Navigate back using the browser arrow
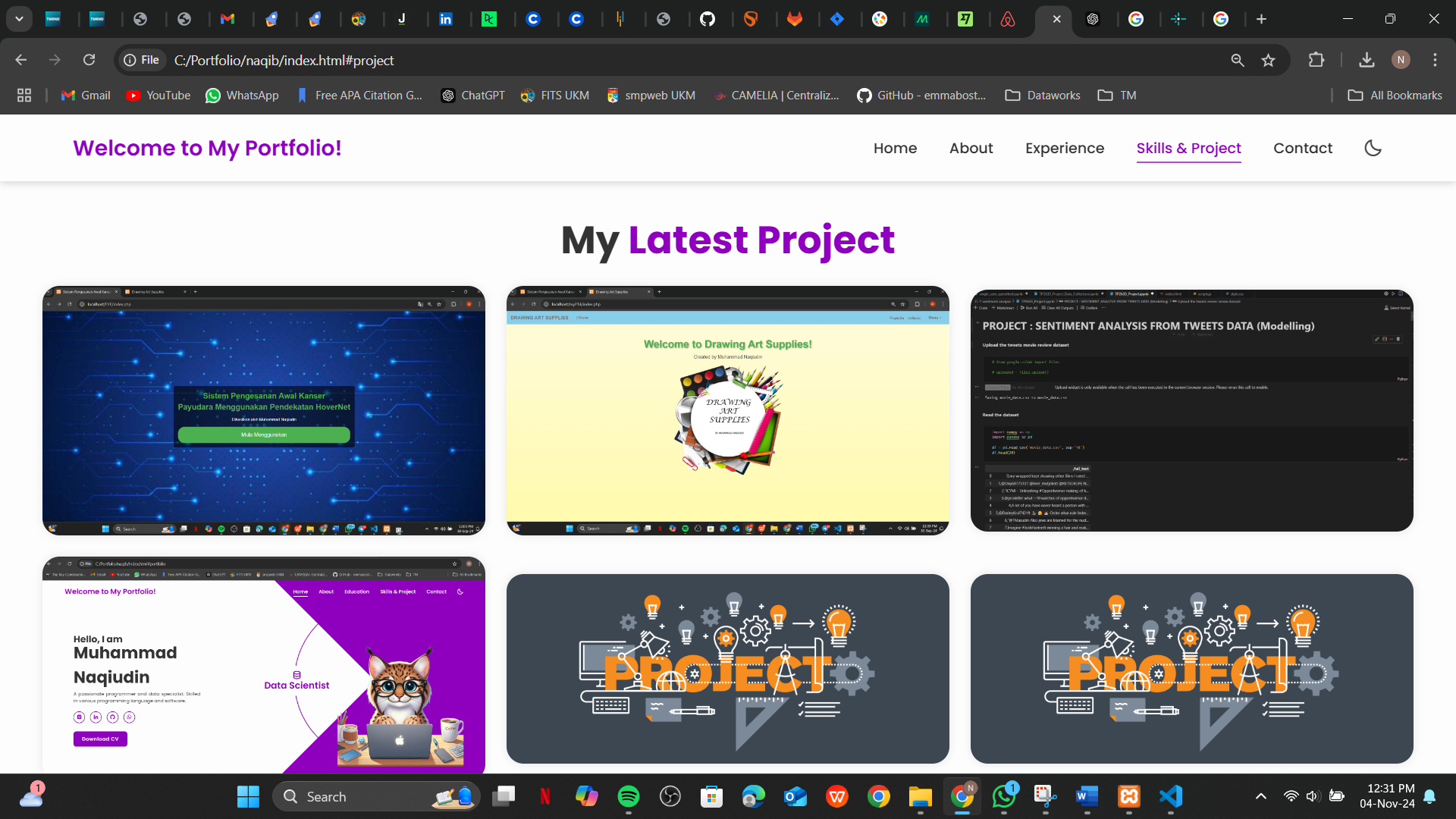This screenshot has height=819, width=1456. click(20, 59)
